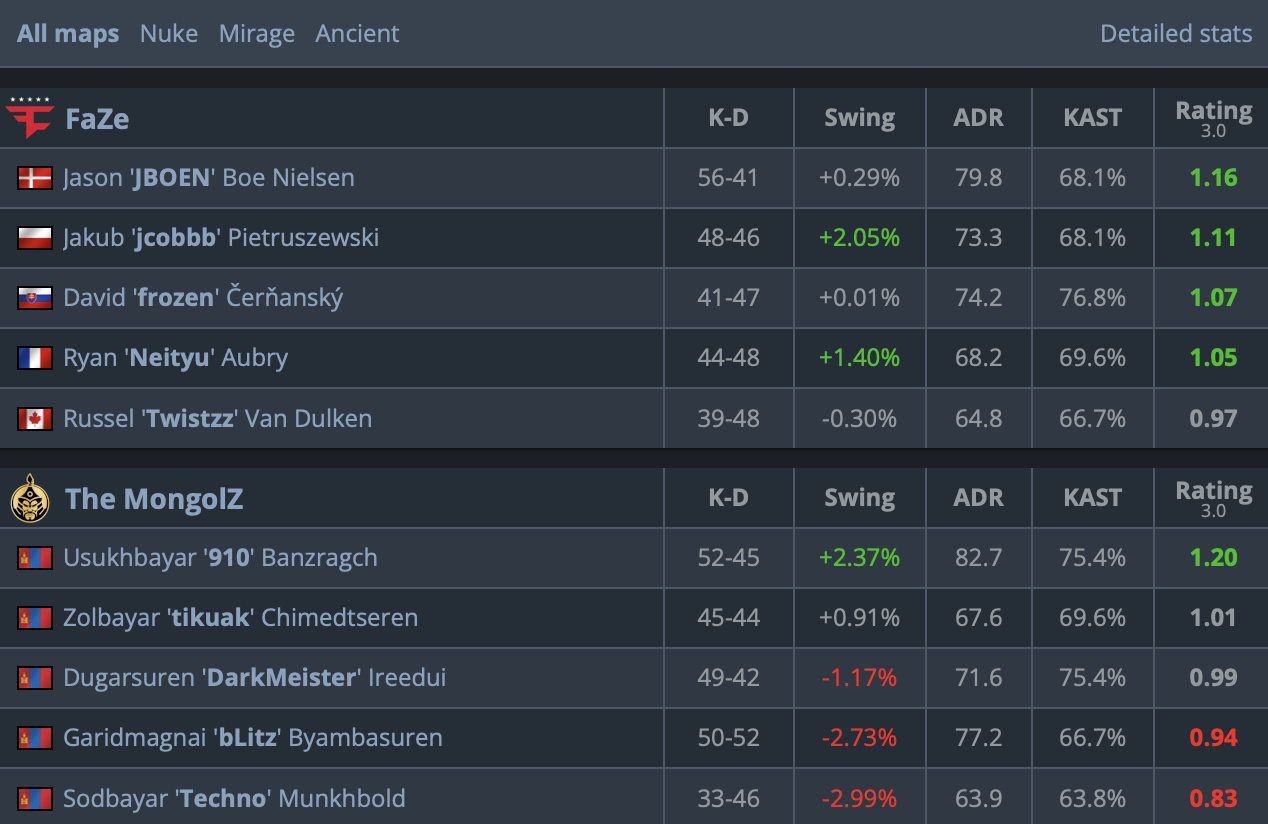Select the Ancient map tab
The image size is (1268, 824).
coord(357,34)
